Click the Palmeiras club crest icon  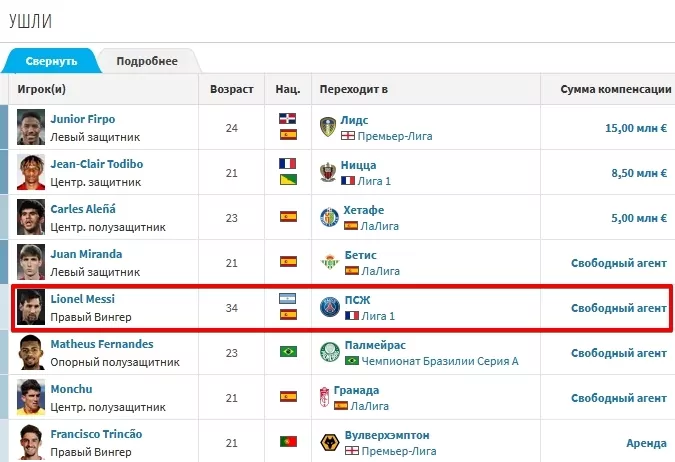pyautogui.click(x=327, y=353)
